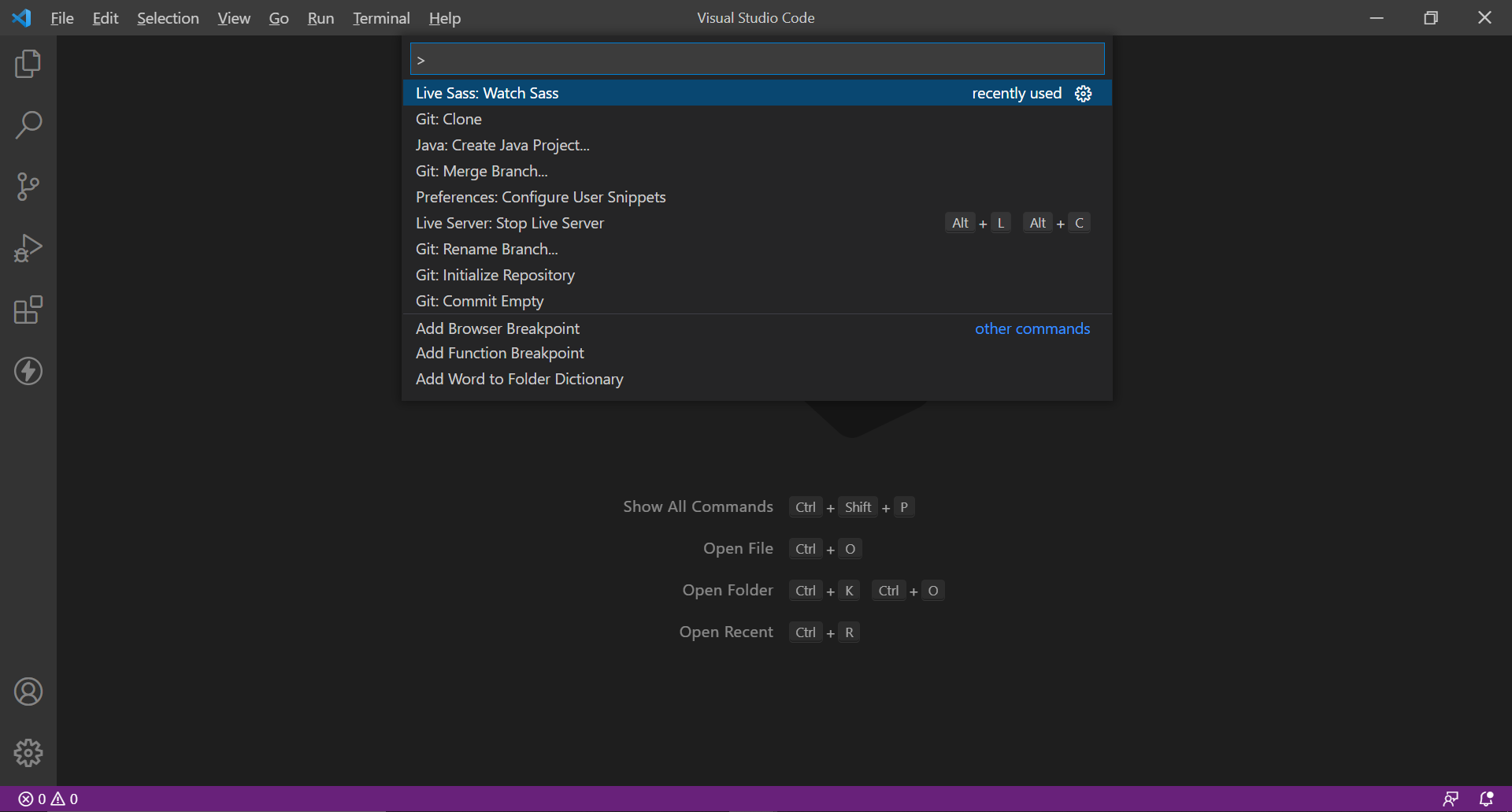Open the Edit menu
Screen dimensions: 1512x812
pyautogui.click(x=106, y=18)
